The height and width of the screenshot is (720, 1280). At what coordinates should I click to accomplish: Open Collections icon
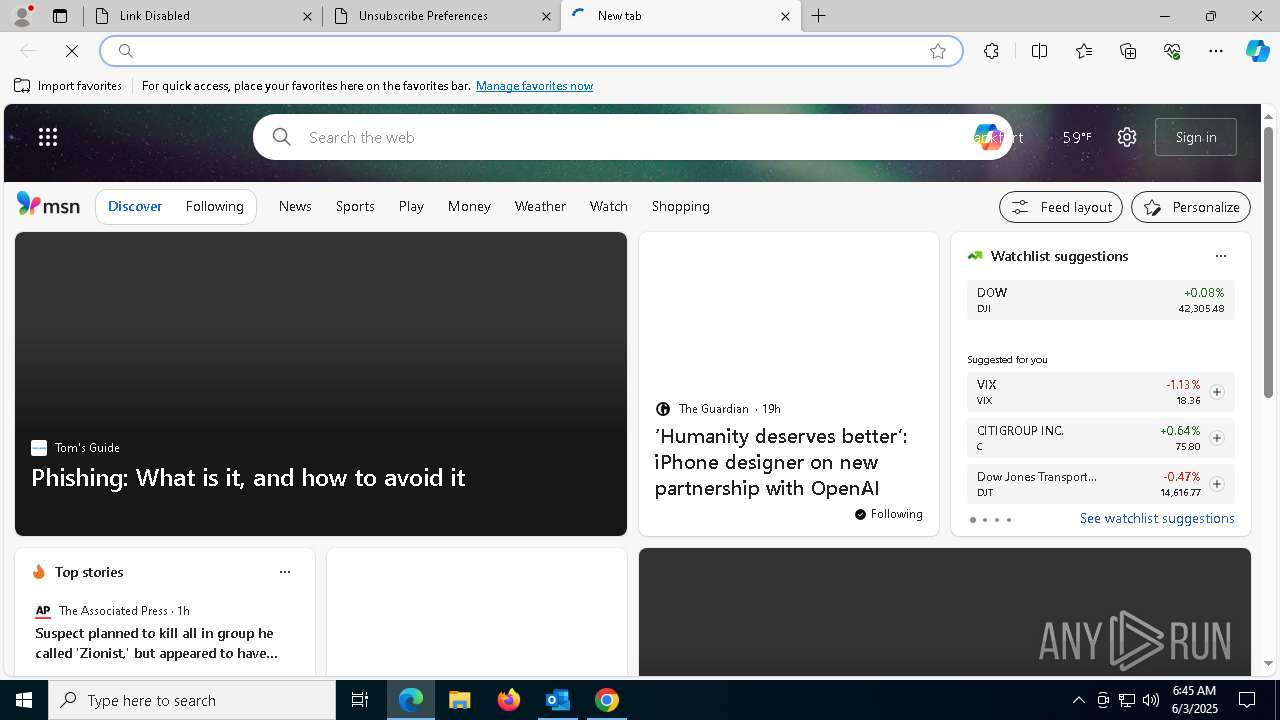(1128, 51)
